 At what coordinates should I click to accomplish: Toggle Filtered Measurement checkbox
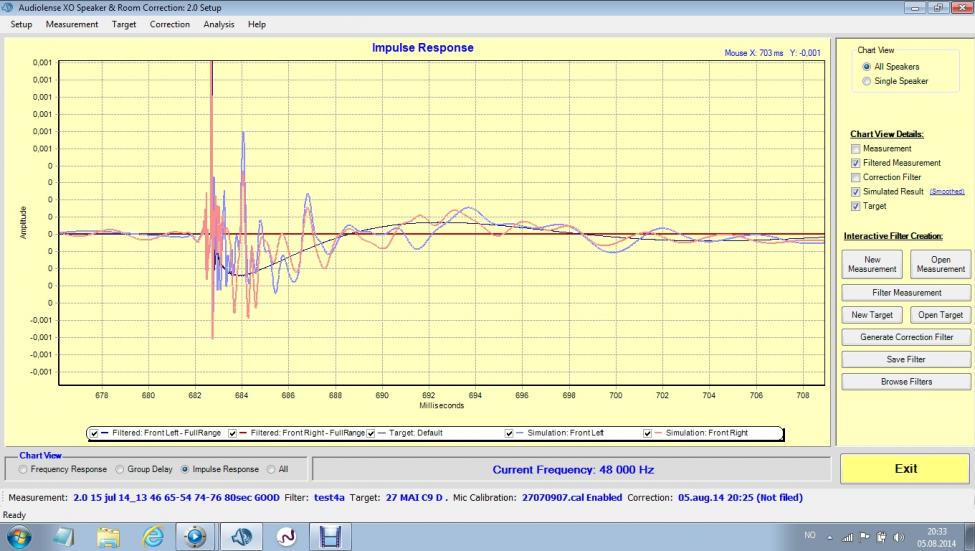(856, 163)
